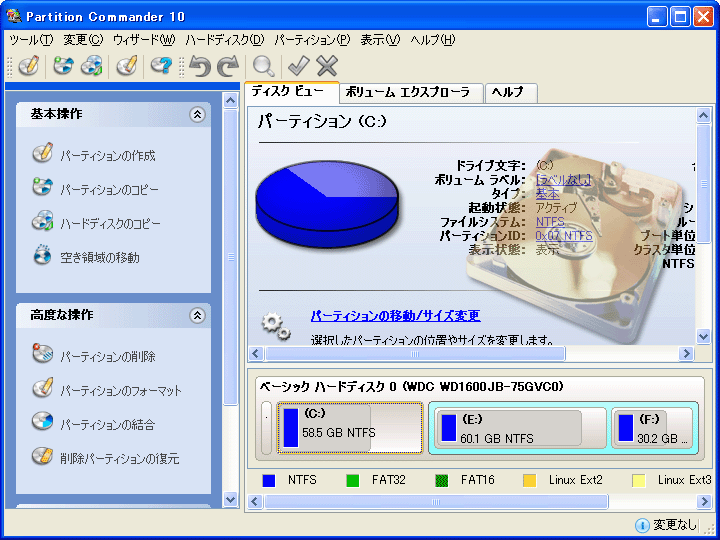This screenshot has width=720, height=540.
Task: Click the パーティションのコピー sidebar icon
Action: click(42, 187)
